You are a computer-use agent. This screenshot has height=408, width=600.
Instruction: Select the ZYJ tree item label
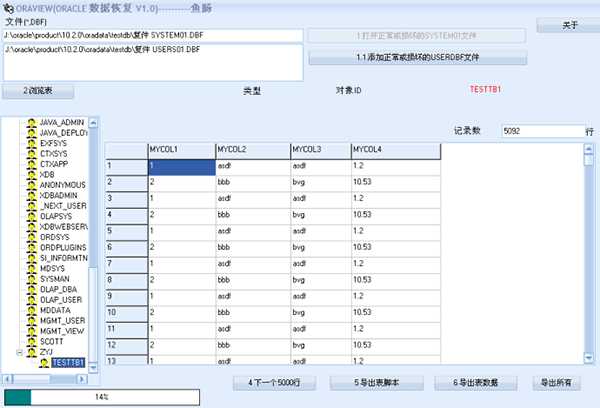46,352
